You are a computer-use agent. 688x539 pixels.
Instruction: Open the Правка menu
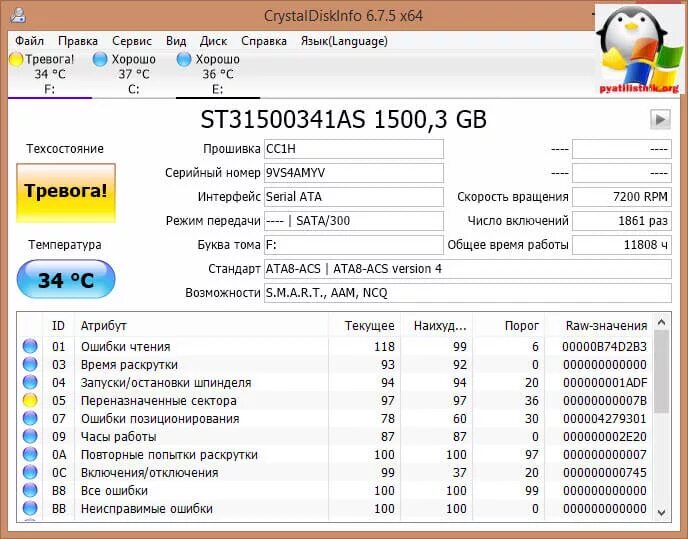(x=78, y=41)
